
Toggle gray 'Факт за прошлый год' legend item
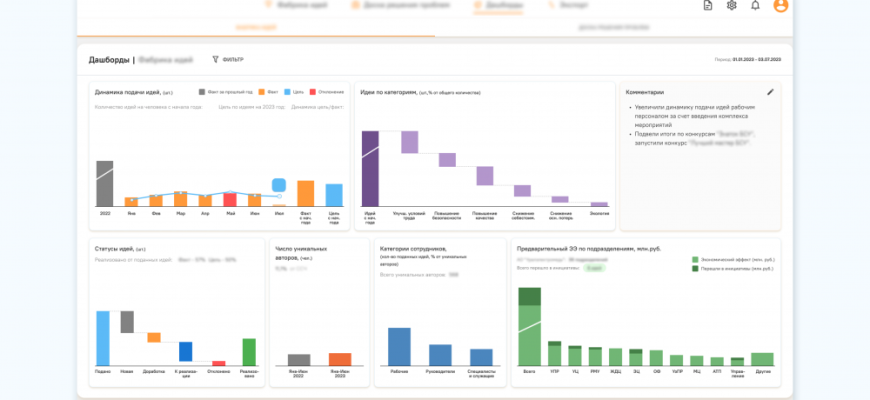click(x=202, y=92)
